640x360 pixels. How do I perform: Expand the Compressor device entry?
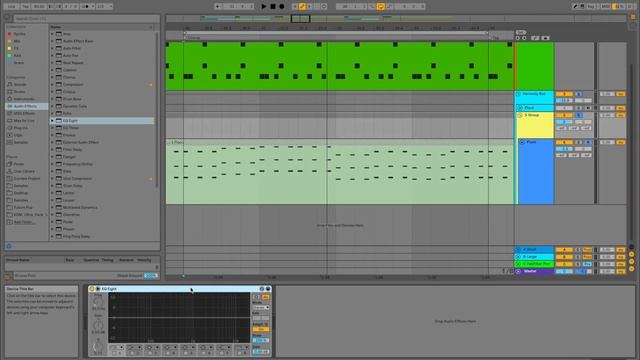point(52,84)
